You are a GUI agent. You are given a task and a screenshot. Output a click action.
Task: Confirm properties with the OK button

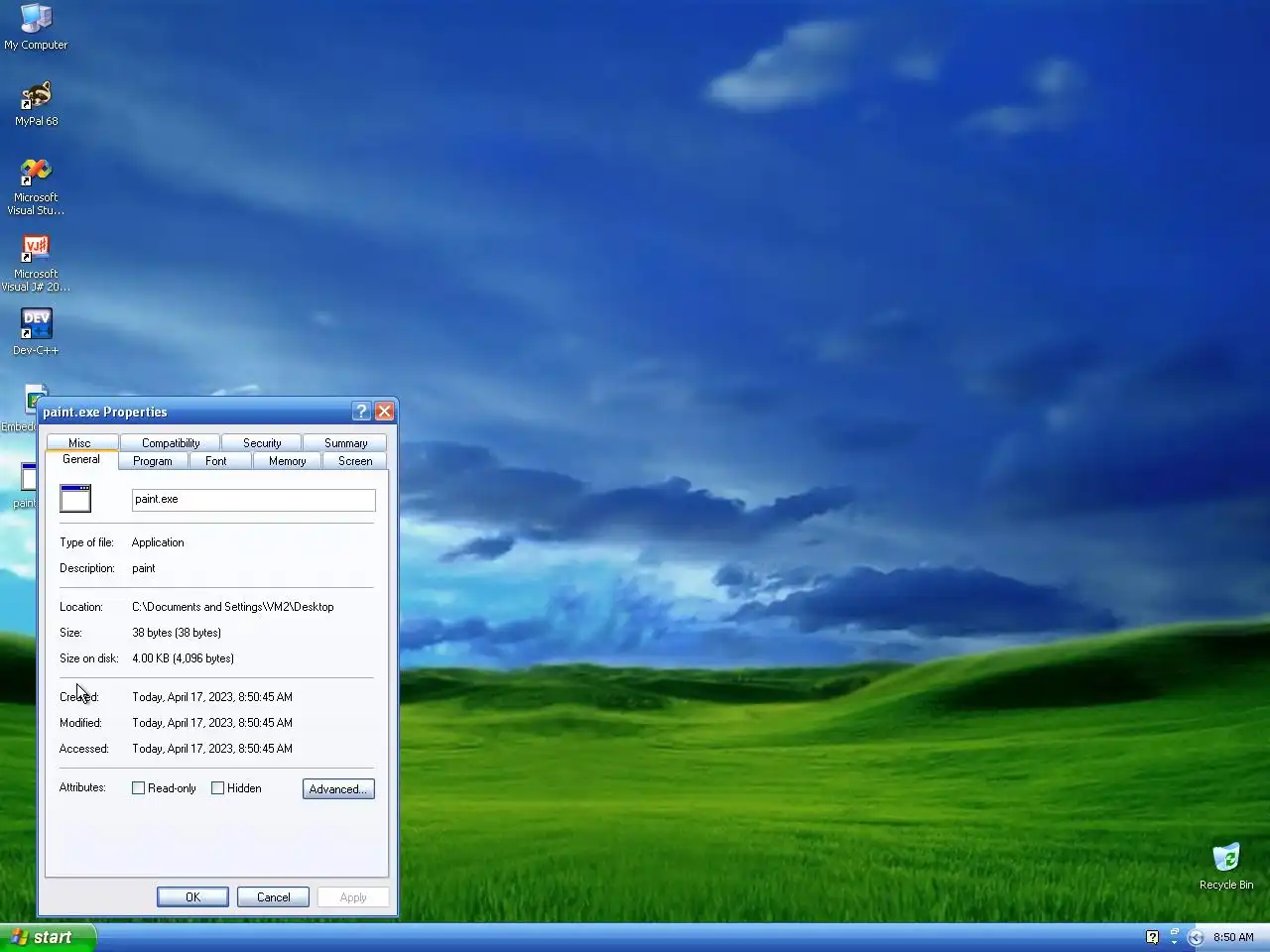(192, 896)
